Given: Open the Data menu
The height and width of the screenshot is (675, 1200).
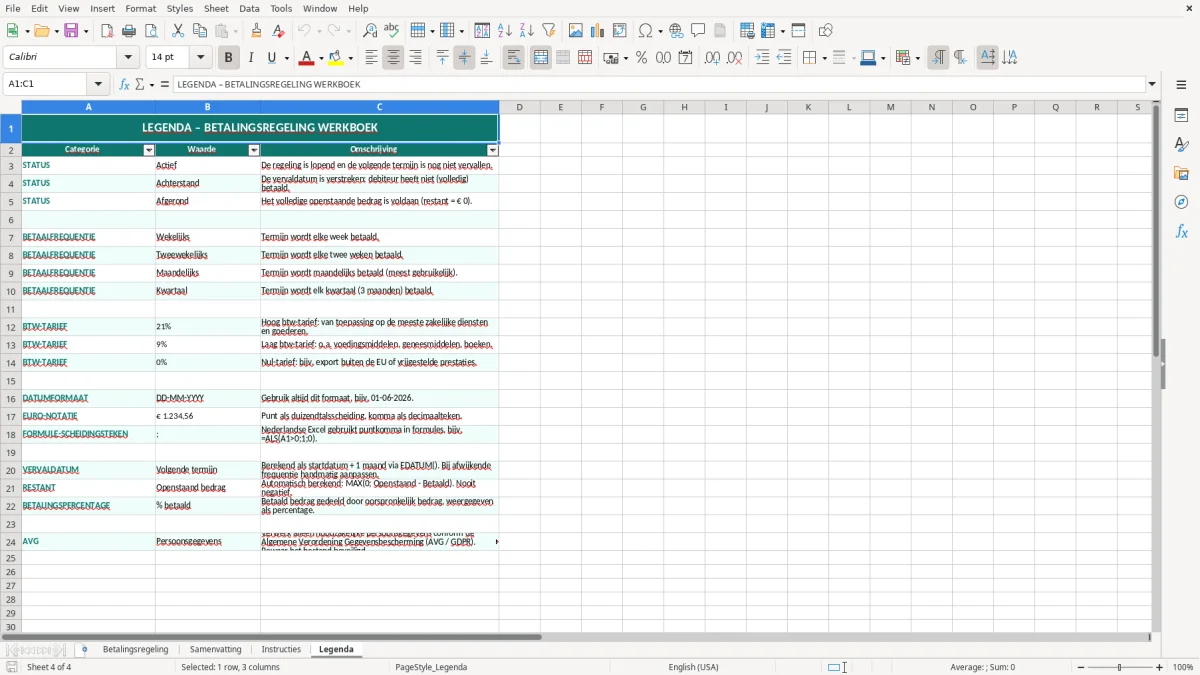Looking at the screenshot, I should 249,8.
